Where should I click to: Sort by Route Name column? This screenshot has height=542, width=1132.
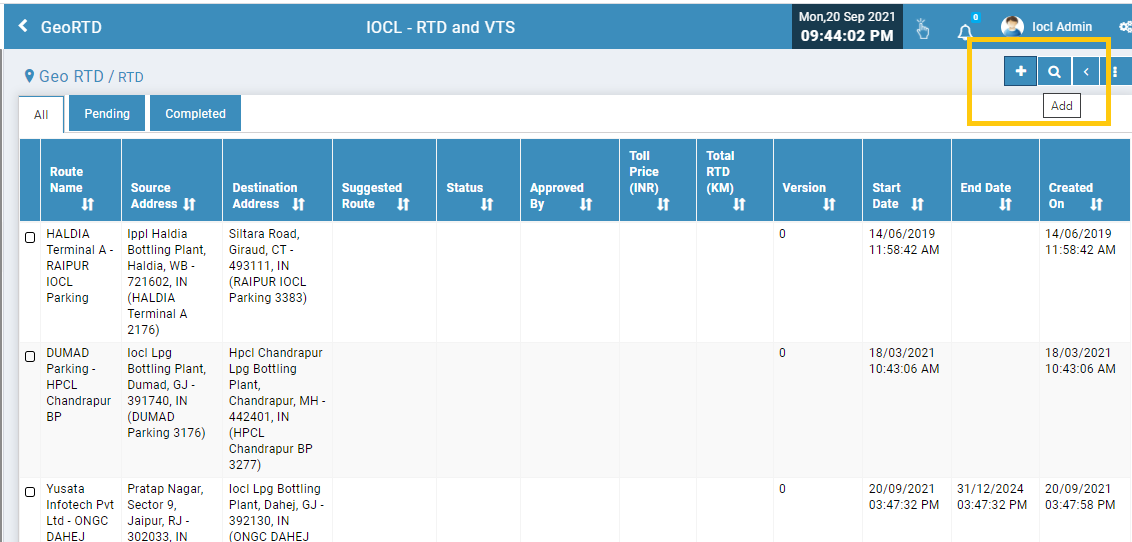(x=87, y=204)
